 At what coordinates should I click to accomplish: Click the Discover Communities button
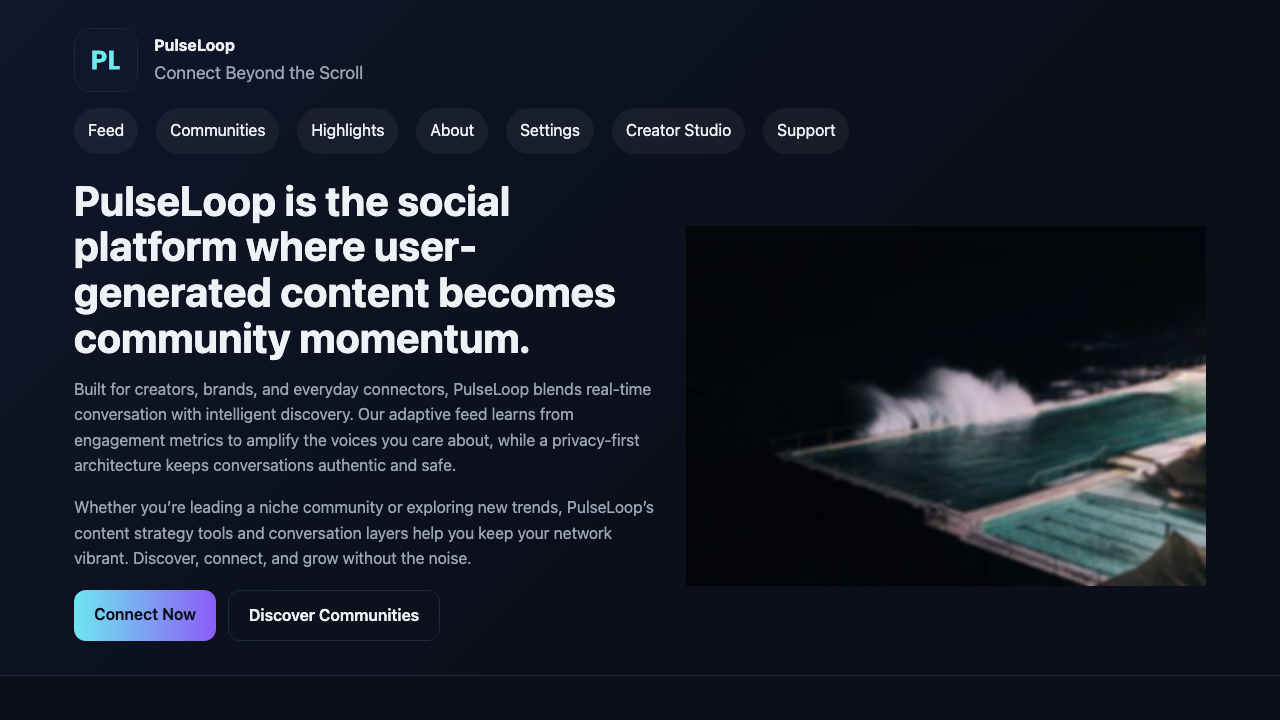pos(333,615)
